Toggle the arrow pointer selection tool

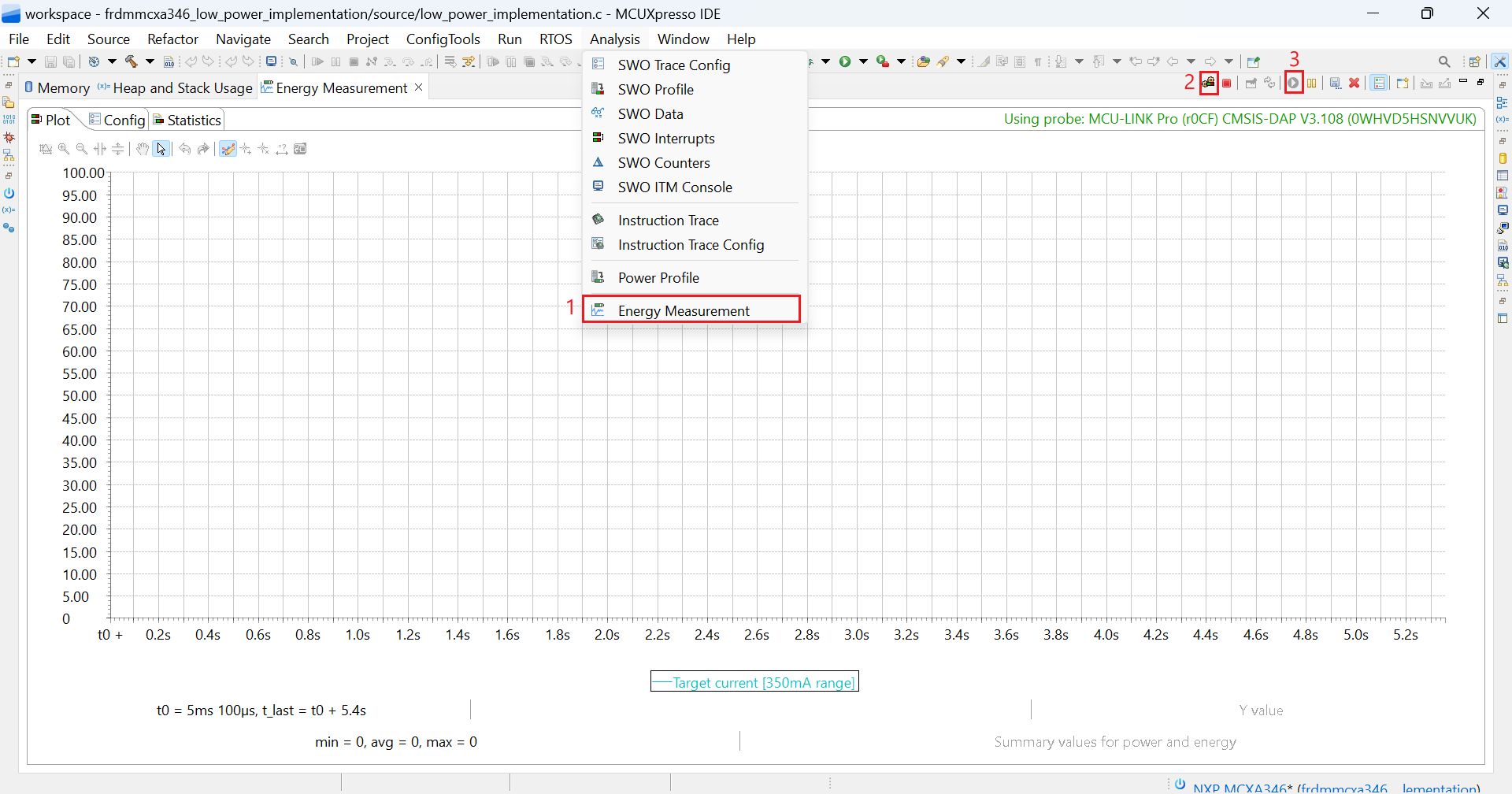[161, 149]
